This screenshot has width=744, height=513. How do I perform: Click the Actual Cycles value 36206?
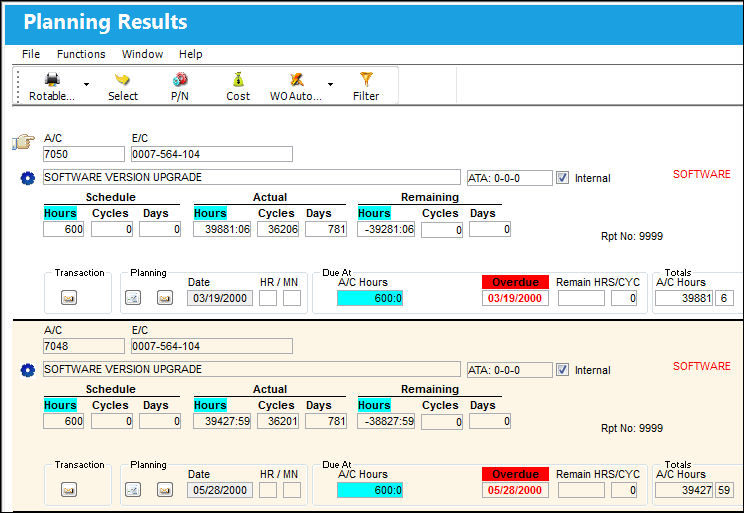[278, 229]
